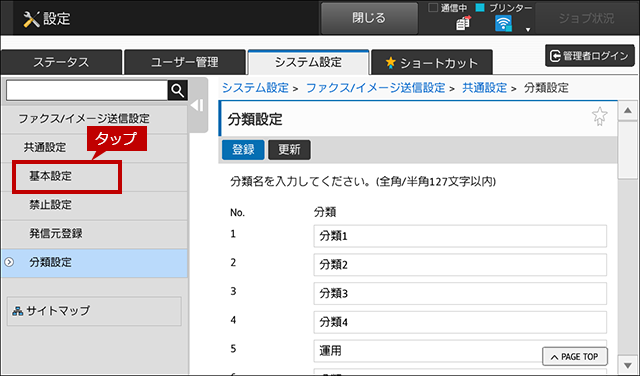Open the サイトマップ button
Viewport: 640px width, 376px height.
click(x=94, y=311)
